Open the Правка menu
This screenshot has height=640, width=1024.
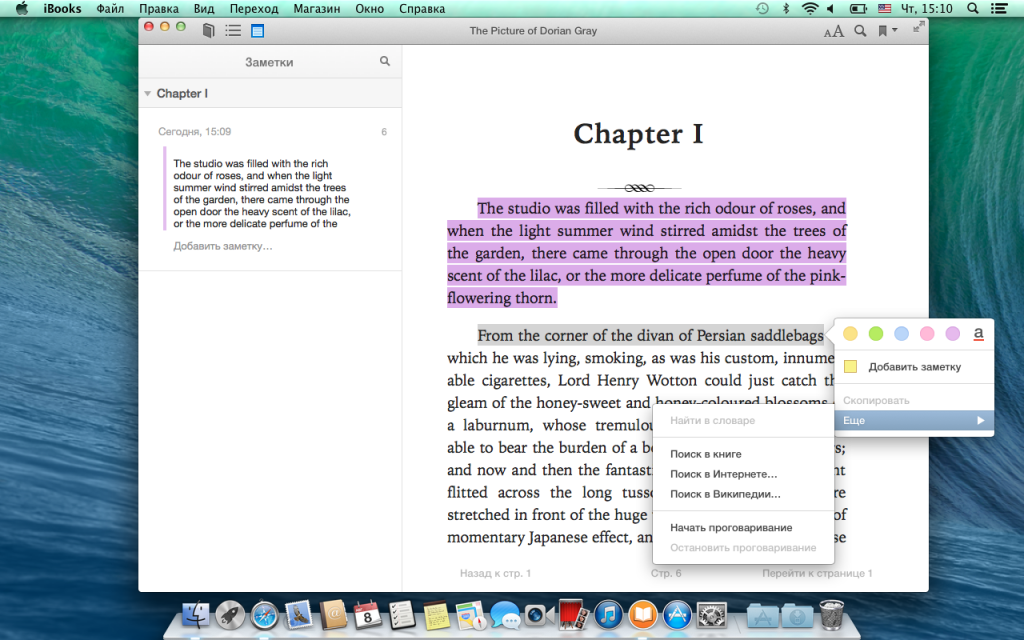point(159,8)
